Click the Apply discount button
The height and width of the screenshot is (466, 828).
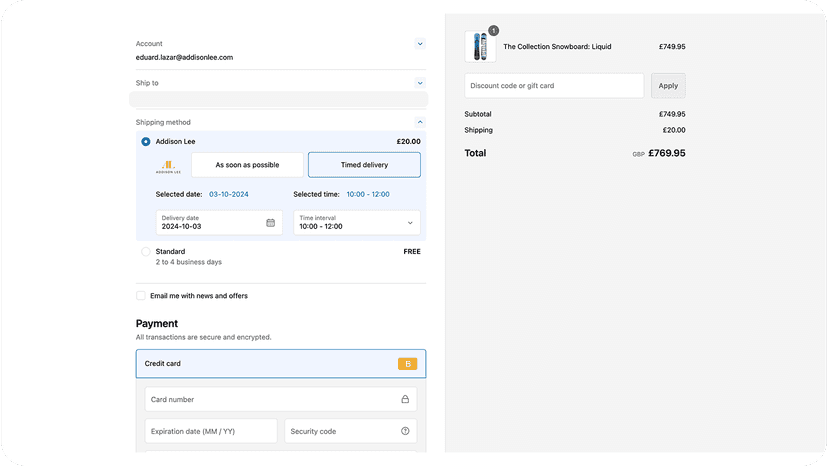click(x=668, y=86)
